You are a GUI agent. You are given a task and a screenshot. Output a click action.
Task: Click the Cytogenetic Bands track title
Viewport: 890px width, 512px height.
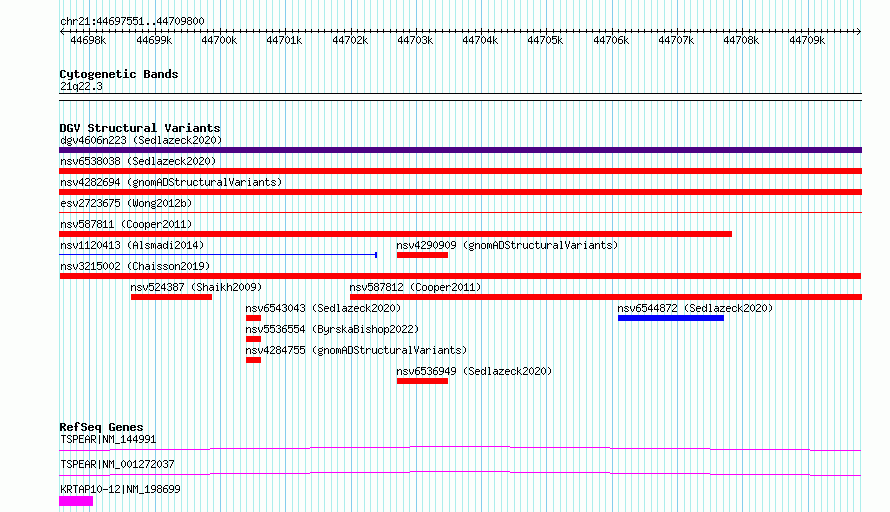(119, 74)
